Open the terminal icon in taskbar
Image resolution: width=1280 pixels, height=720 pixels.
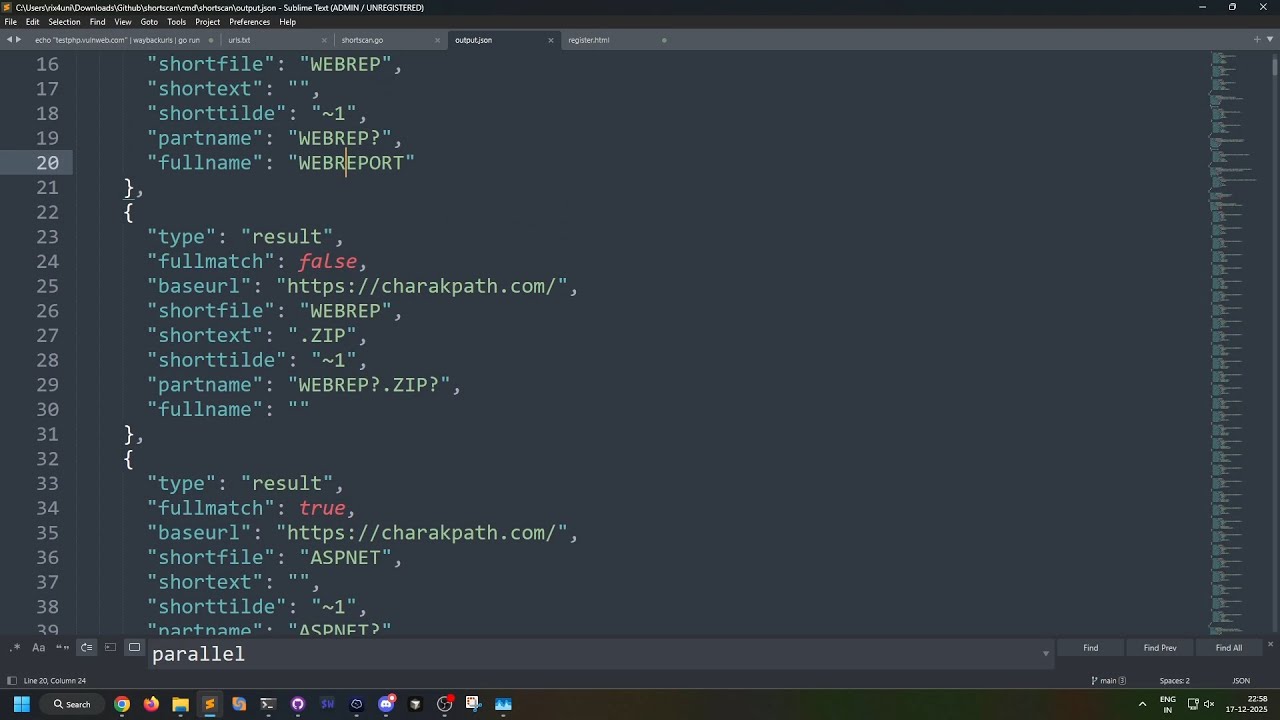268,704
